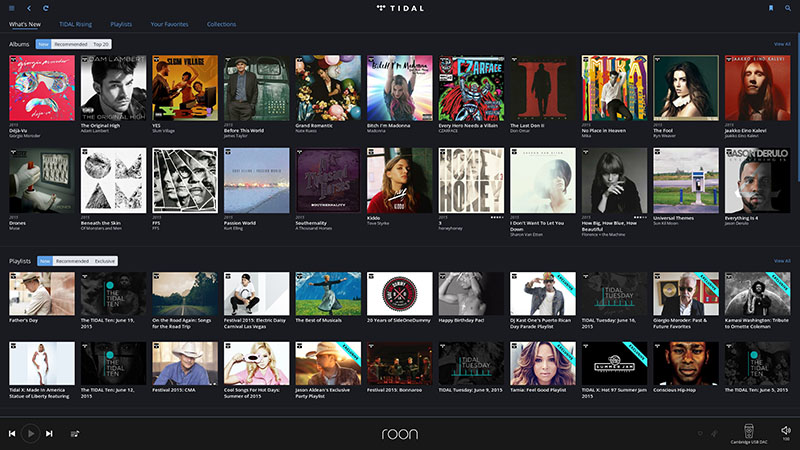Open the Drones album by Muse
The image size is (800, 450).
pos(42,181)
